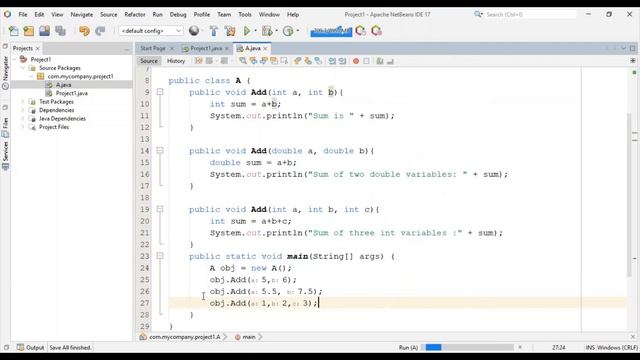This screenshot has width=640, height=360.
Task: Collapse main method fold at line 23
Action: click(160, 256)
